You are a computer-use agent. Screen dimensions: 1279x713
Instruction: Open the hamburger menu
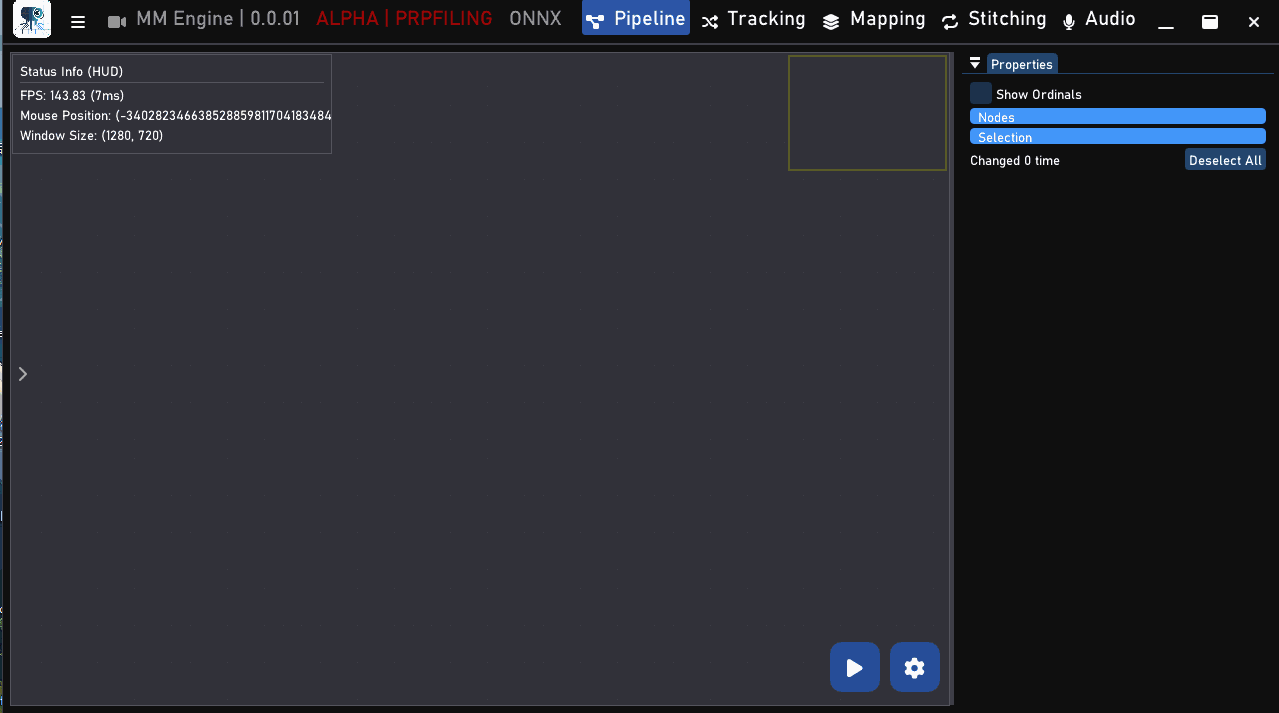click(77, 20)
